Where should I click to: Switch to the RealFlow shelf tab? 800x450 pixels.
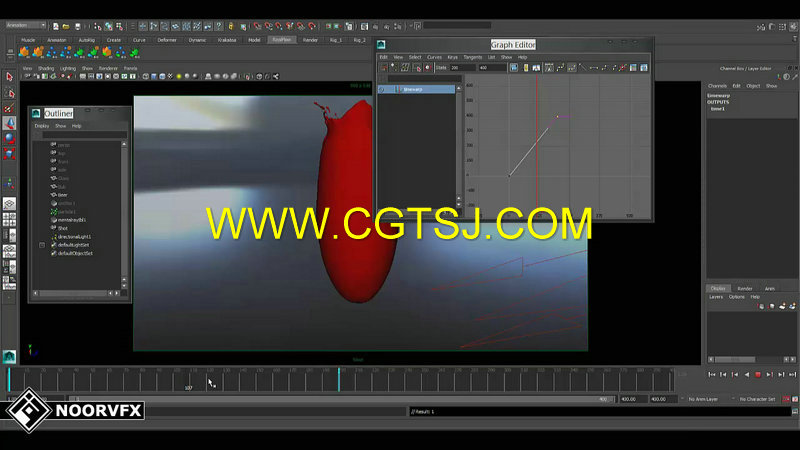[282, 39]
